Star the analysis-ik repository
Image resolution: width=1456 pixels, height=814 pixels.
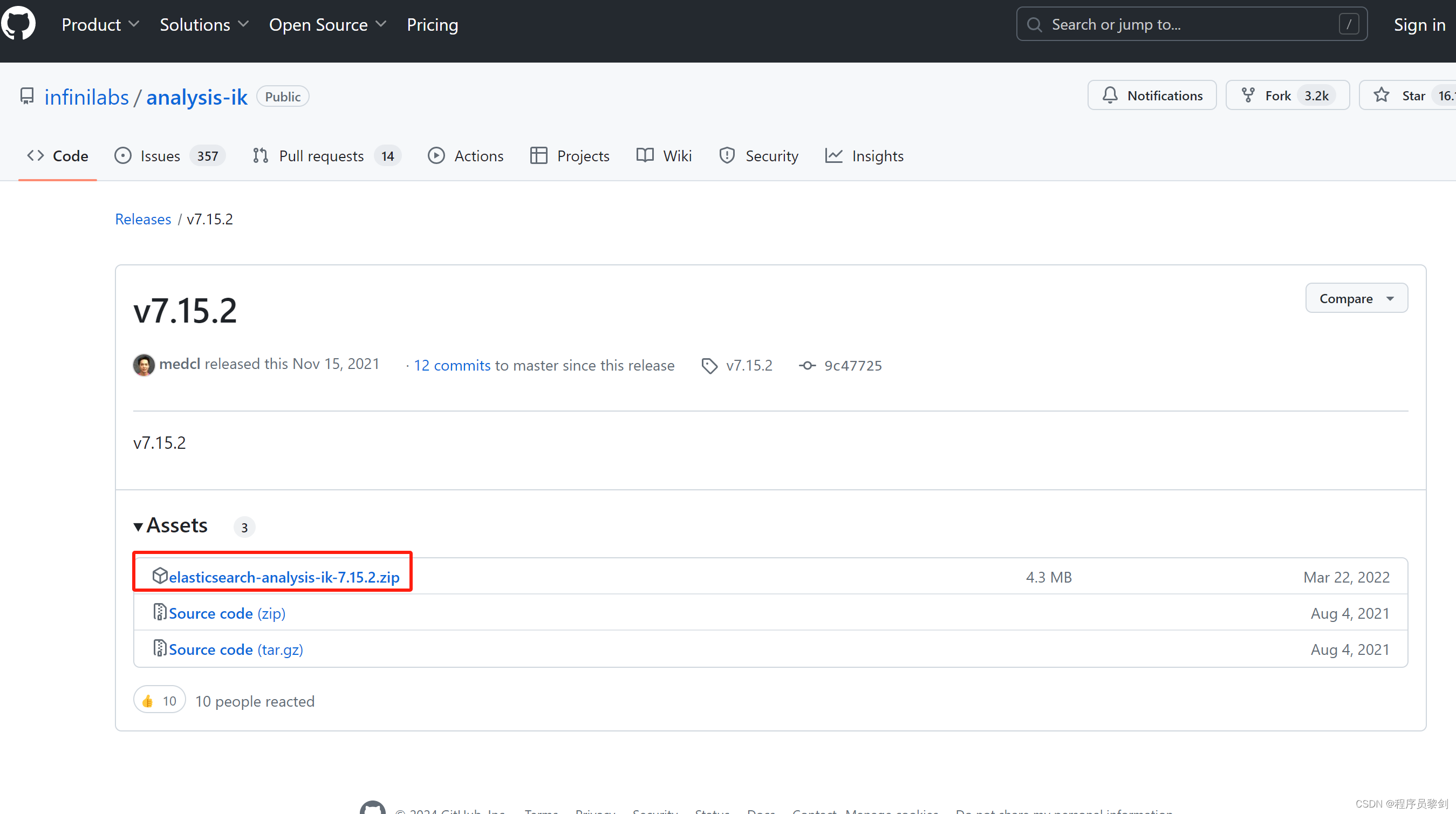1409,95
